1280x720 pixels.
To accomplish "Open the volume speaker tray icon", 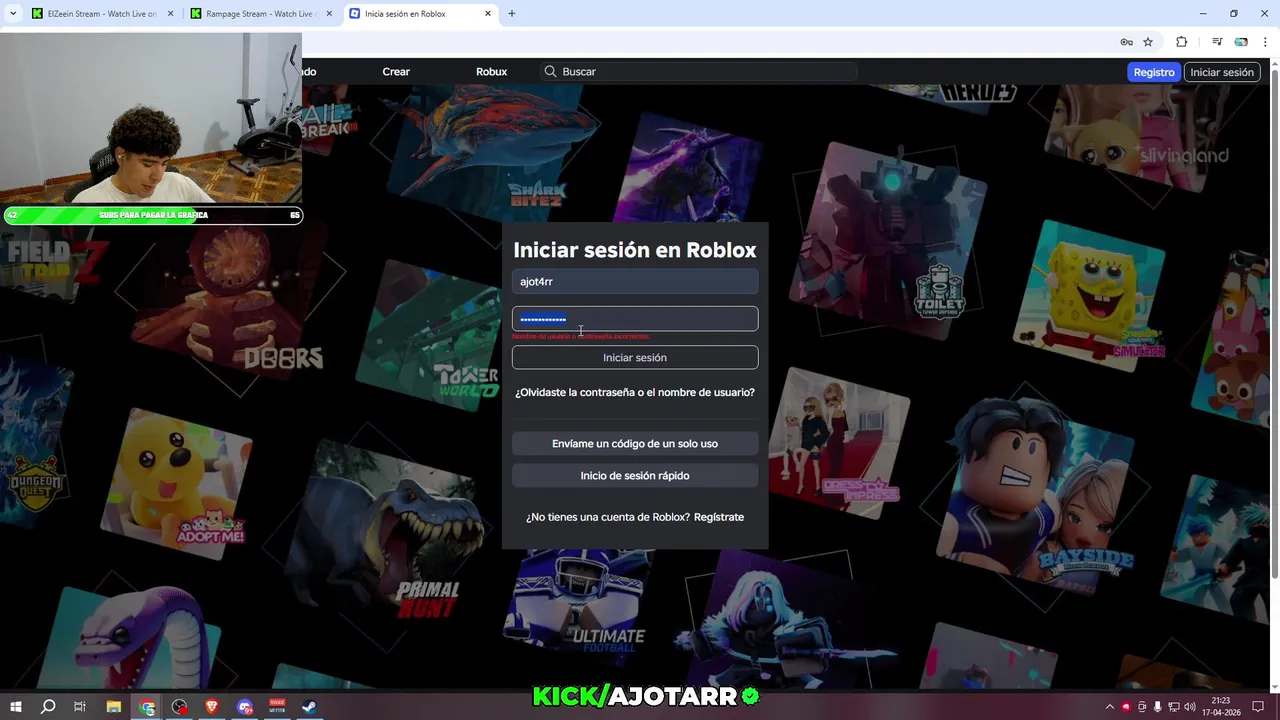I will [x=1190, y=707].
